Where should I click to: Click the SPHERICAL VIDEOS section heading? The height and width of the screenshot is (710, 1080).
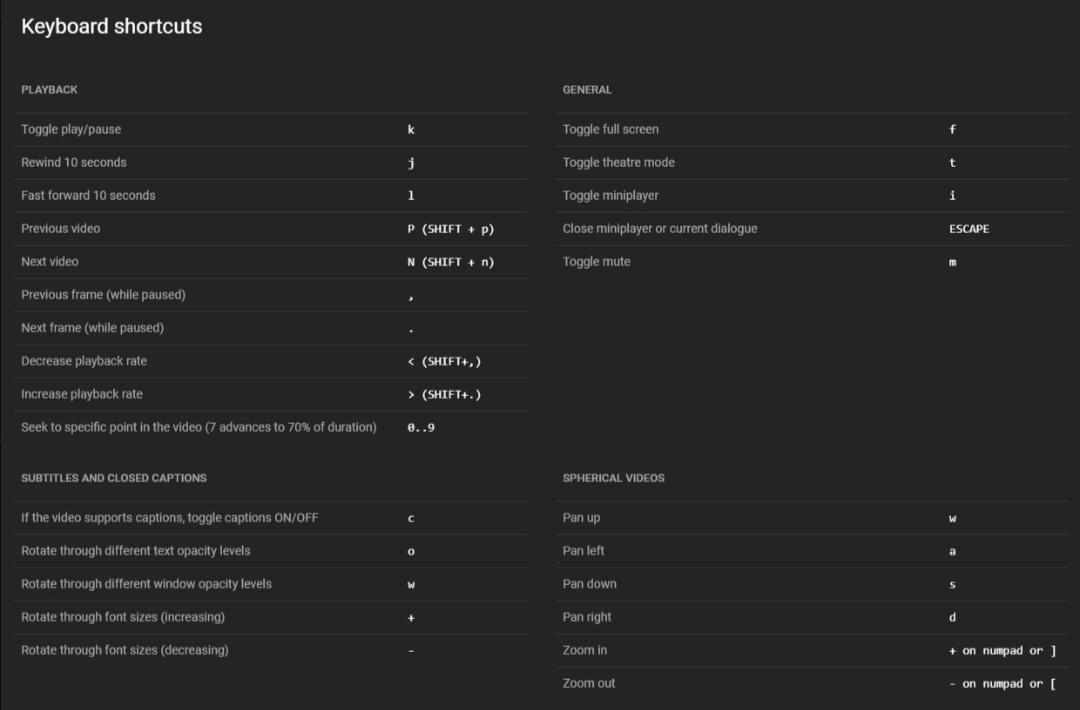(x=613, y=478)
